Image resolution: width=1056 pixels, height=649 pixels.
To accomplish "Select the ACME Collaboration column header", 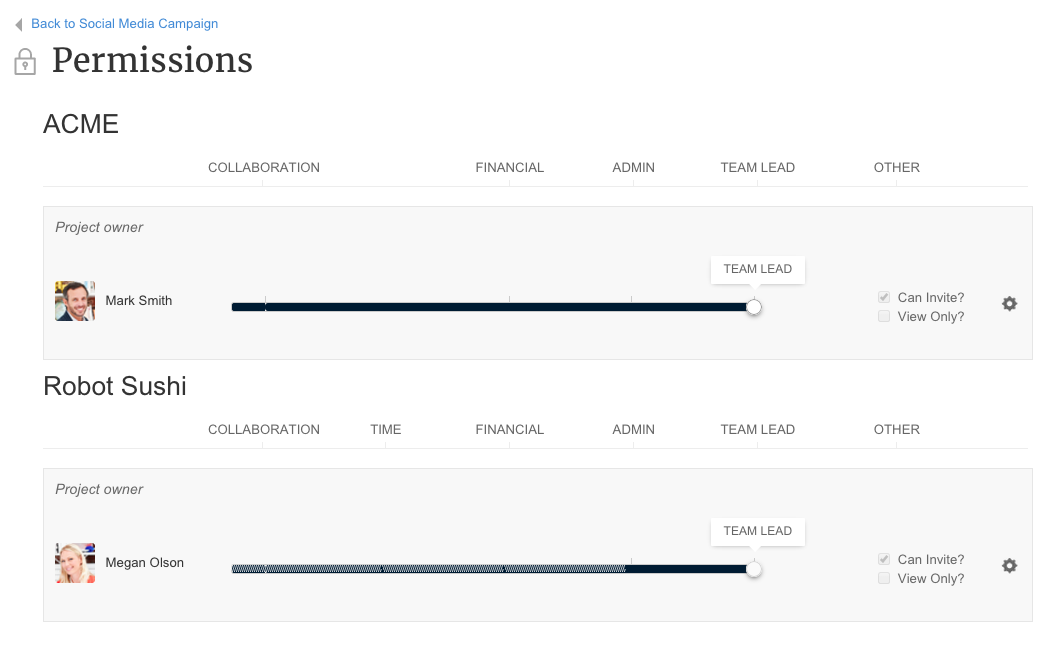I will (264, 168).
